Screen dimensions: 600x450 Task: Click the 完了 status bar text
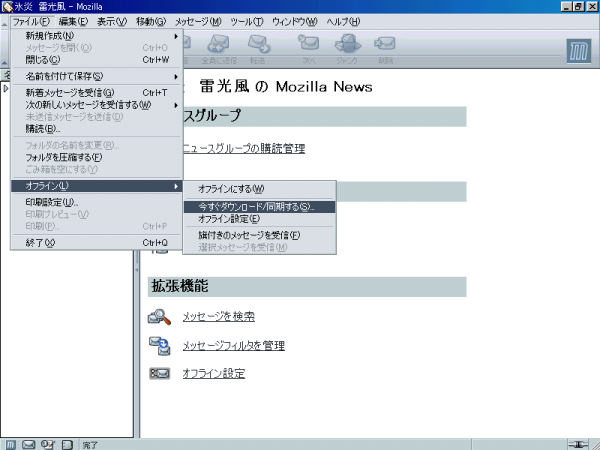point(90,445)
